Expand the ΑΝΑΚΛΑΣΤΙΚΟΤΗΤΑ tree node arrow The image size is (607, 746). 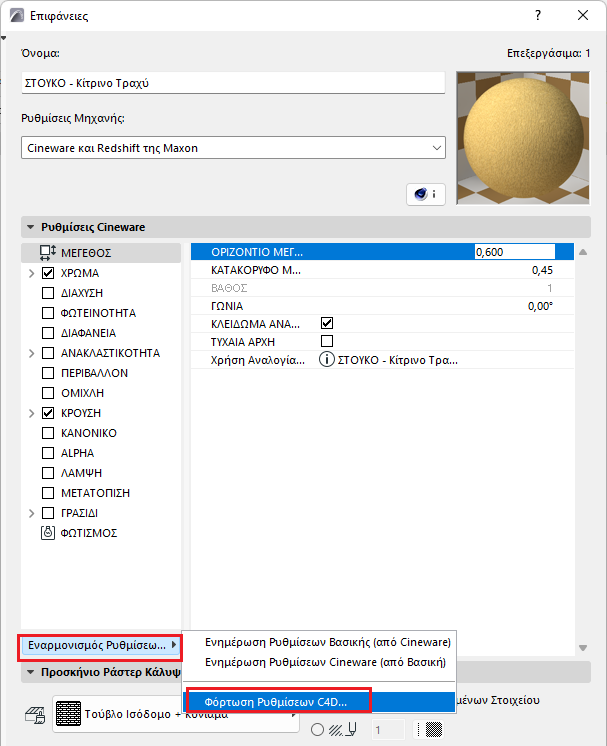coord(31,353)
